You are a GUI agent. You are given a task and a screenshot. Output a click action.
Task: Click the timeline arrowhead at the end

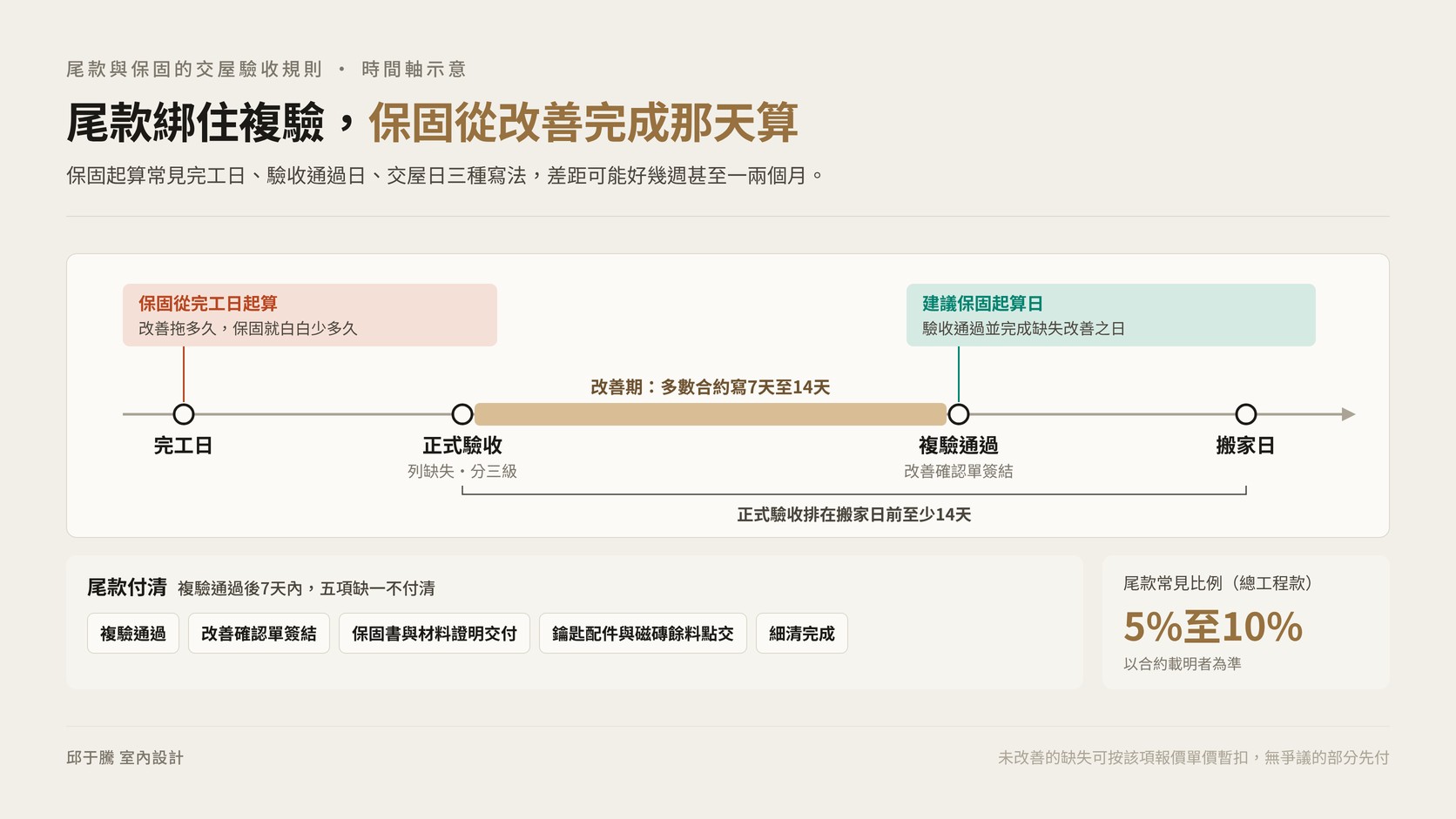coord(1349,414)
